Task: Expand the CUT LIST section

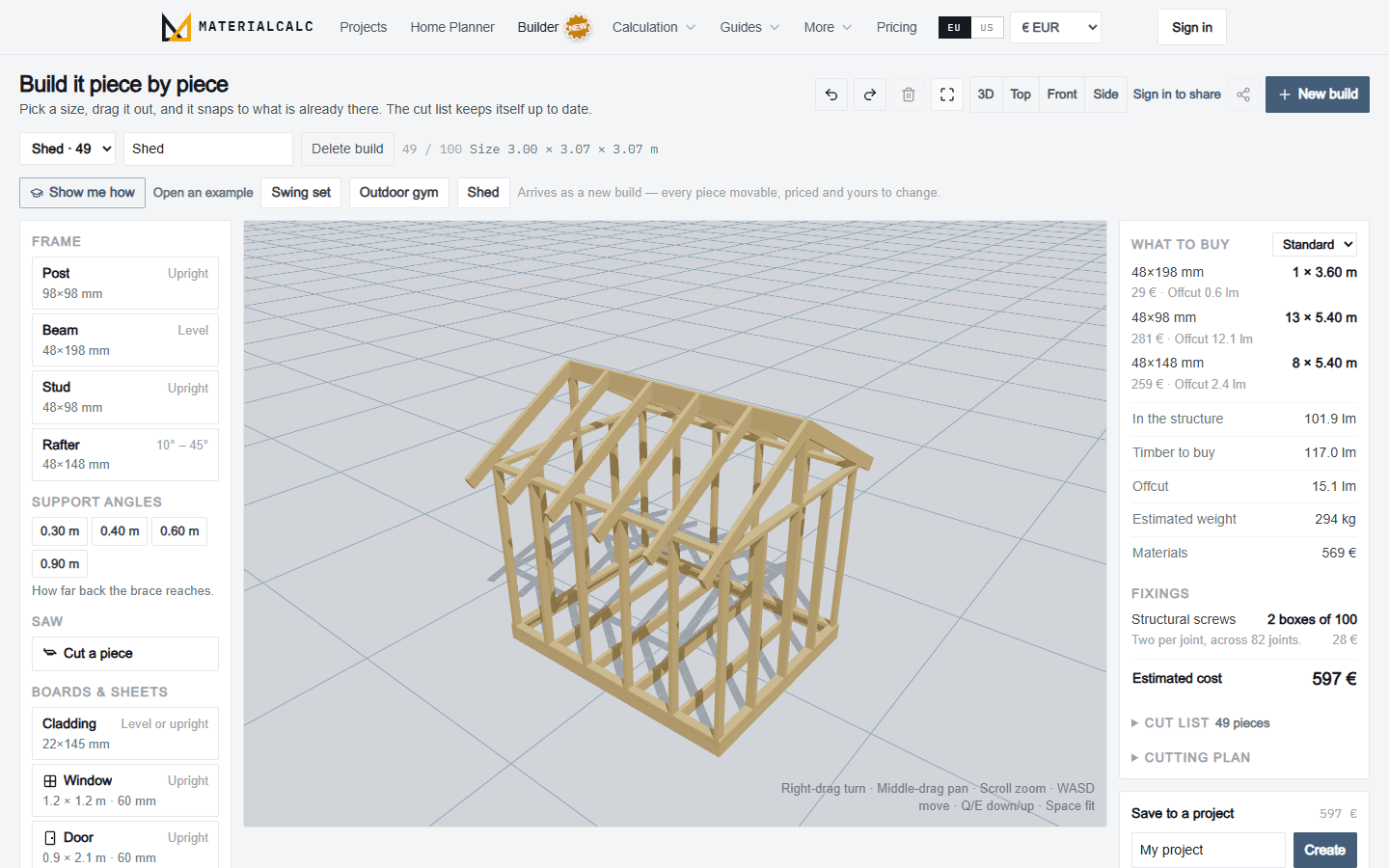Action: (1200, 723)
